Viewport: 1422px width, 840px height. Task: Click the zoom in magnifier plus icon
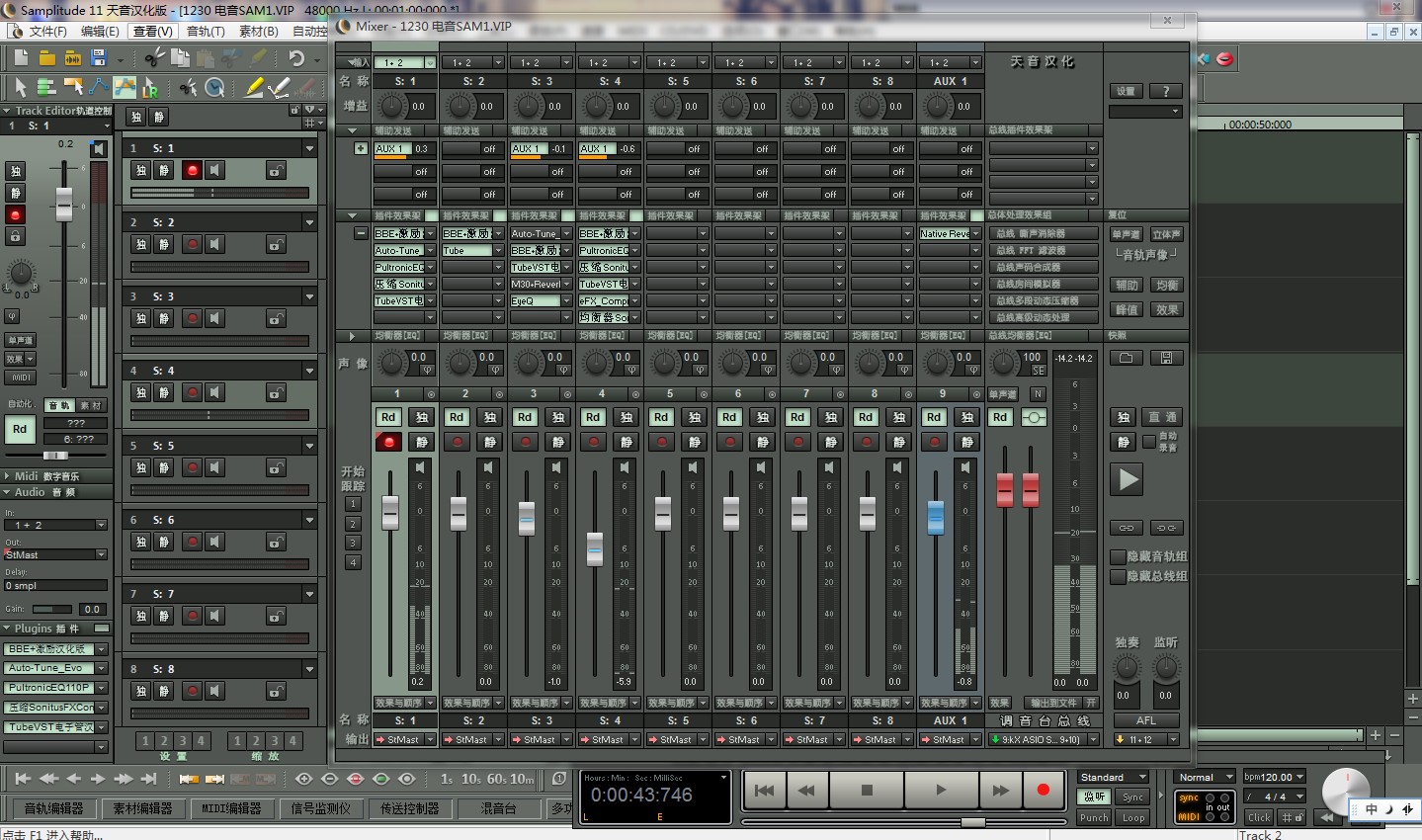point(302,779)
